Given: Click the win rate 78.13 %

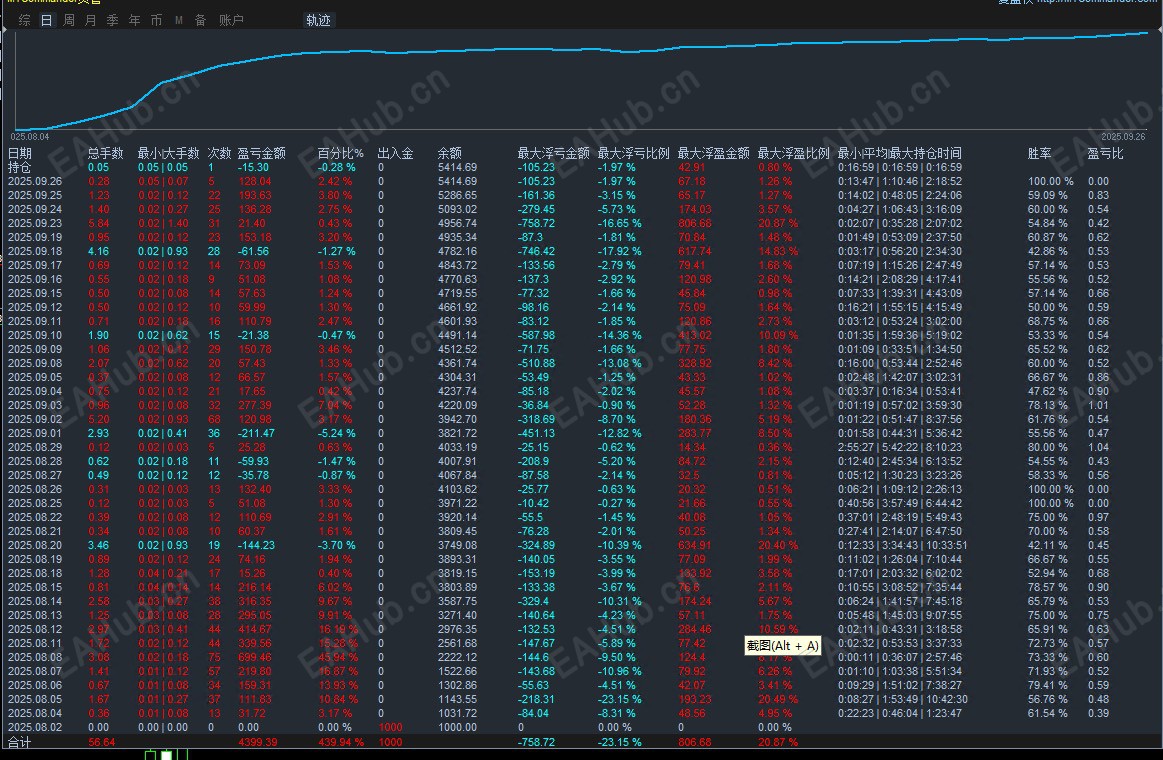Looking at the screenshot, I should (x=1047, y=406).
